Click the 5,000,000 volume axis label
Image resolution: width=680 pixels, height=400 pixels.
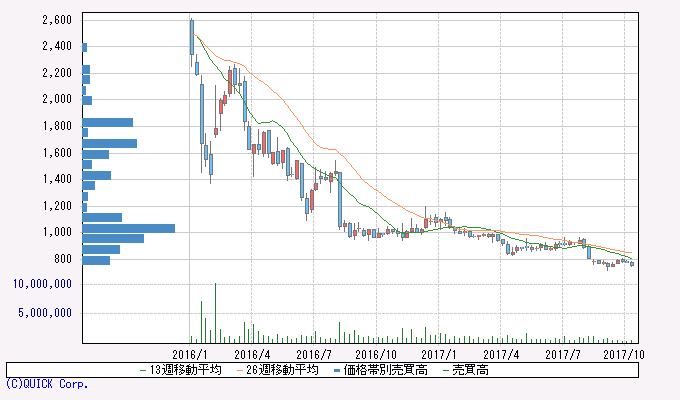pyautogui.click(x=45, y=313)
